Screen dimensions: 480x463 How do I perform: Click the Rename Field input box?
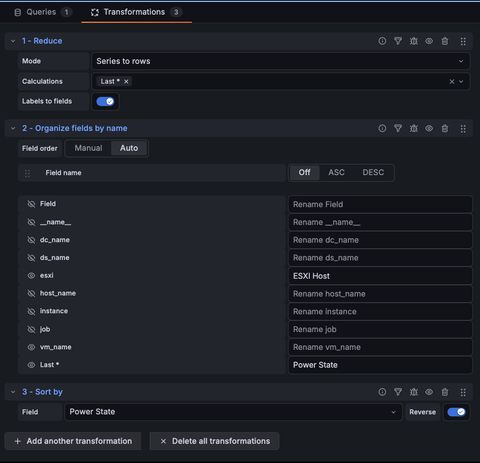point(380,204)
